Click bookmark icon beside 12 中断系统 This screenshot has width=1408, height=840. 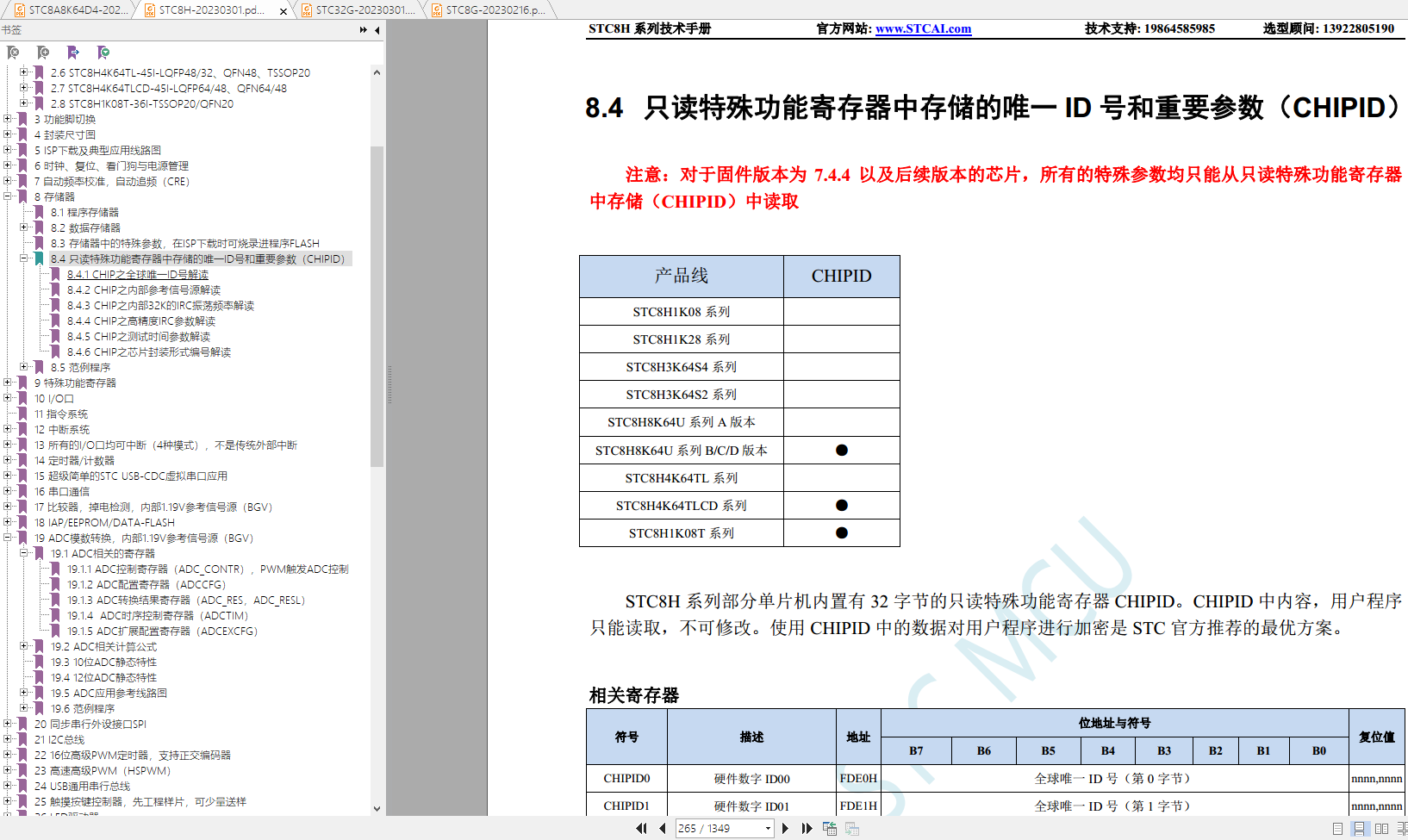coord(22,429)
